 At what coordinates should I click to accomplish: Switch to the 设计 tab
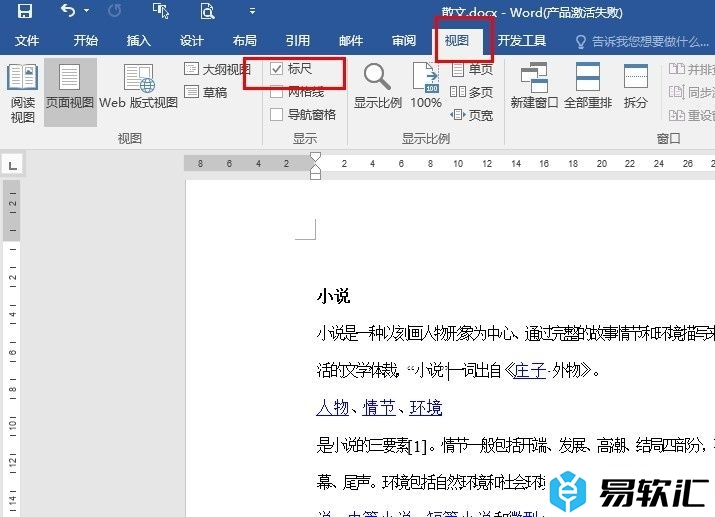(191, 41)
